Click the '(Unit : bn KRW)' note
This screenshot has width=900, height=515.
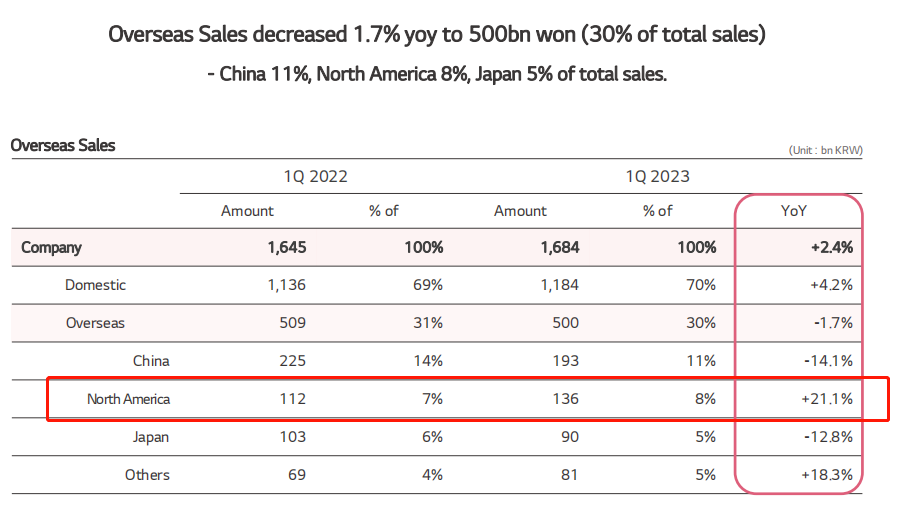tap(825, 150)
